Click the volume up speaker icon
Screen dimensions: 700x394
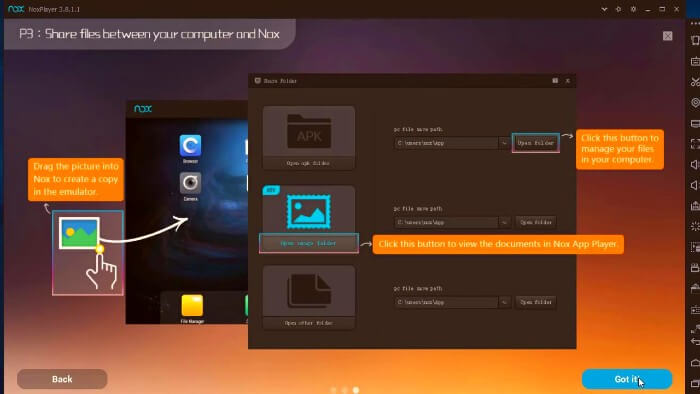695,164
